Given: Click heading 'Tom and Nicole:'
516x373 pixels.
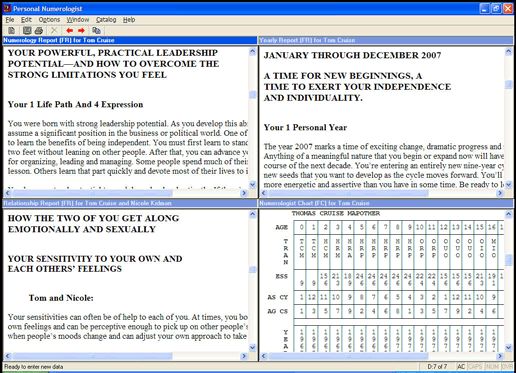Looking at the screenshot, I should (61, 298).
